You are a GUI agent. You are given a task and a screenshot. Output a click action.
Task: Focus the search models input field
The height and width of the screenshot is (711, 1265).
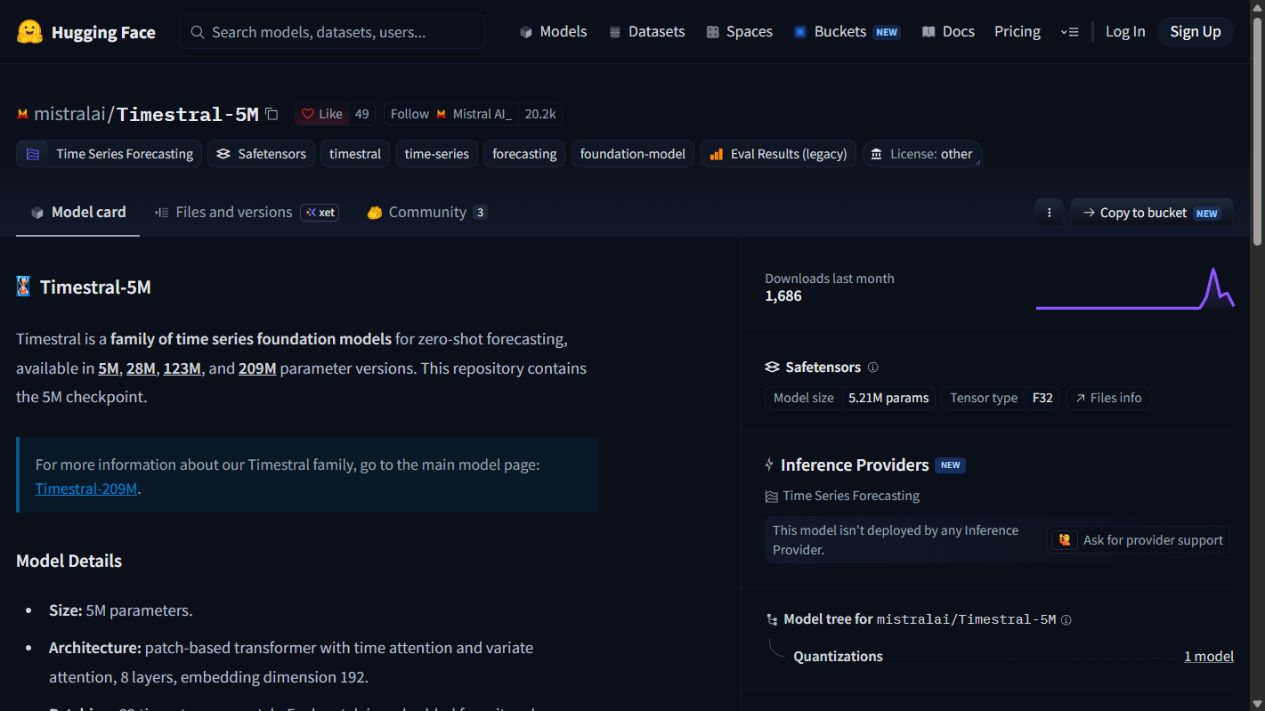coord(333,32)
